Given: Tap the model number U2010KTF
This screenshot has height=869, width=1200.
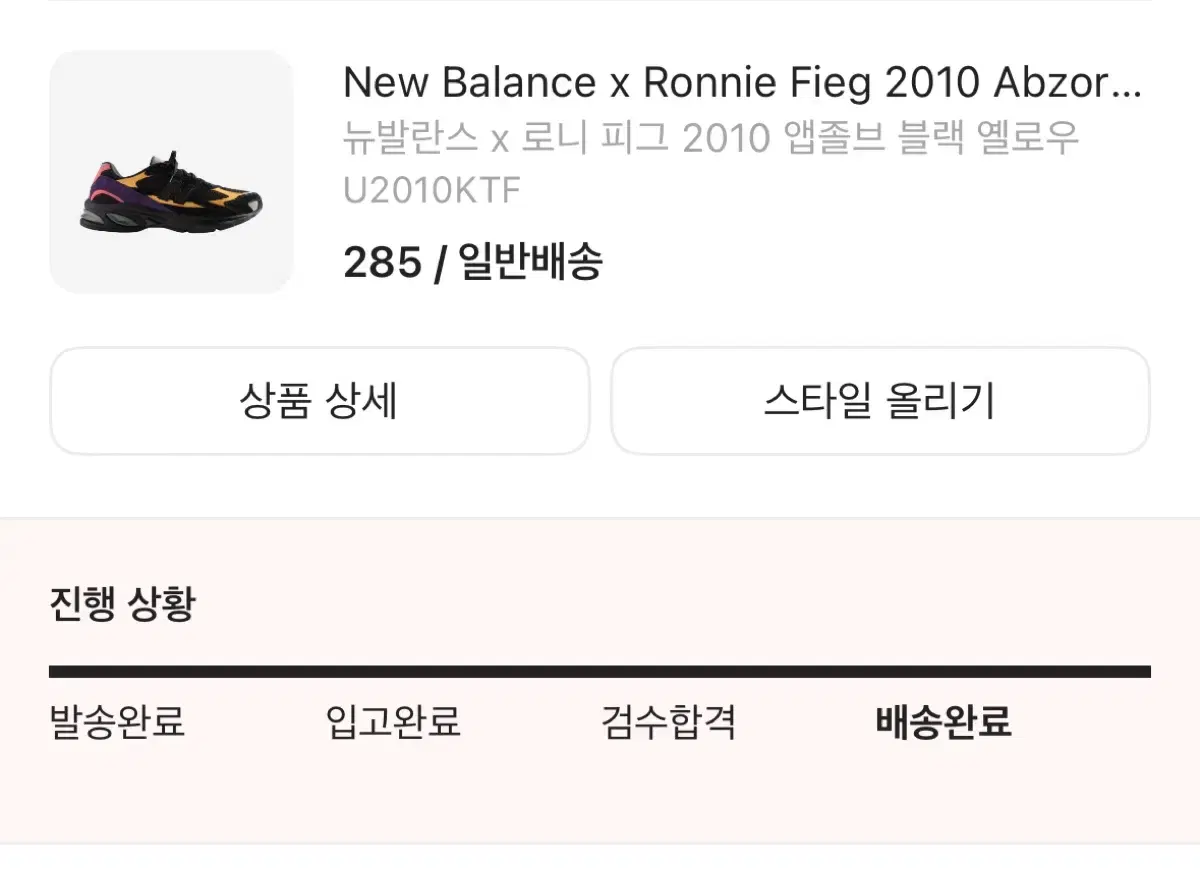Looking at the screenshot, I should (431, 190).
